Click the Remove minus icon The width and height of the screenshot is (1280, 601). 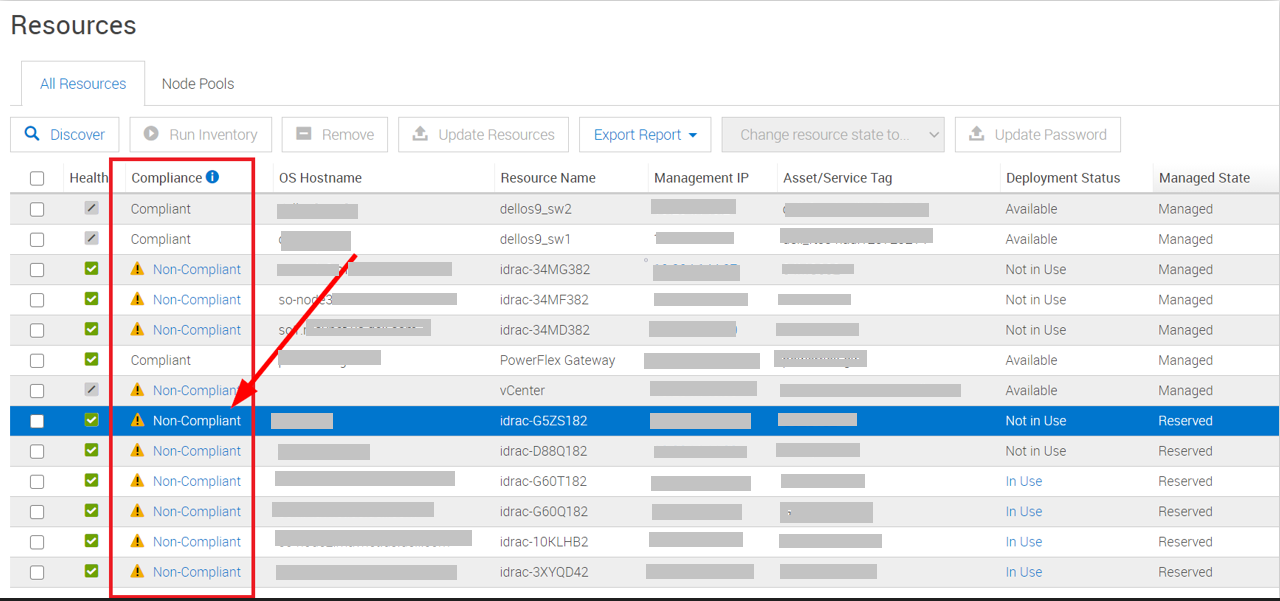305,134
